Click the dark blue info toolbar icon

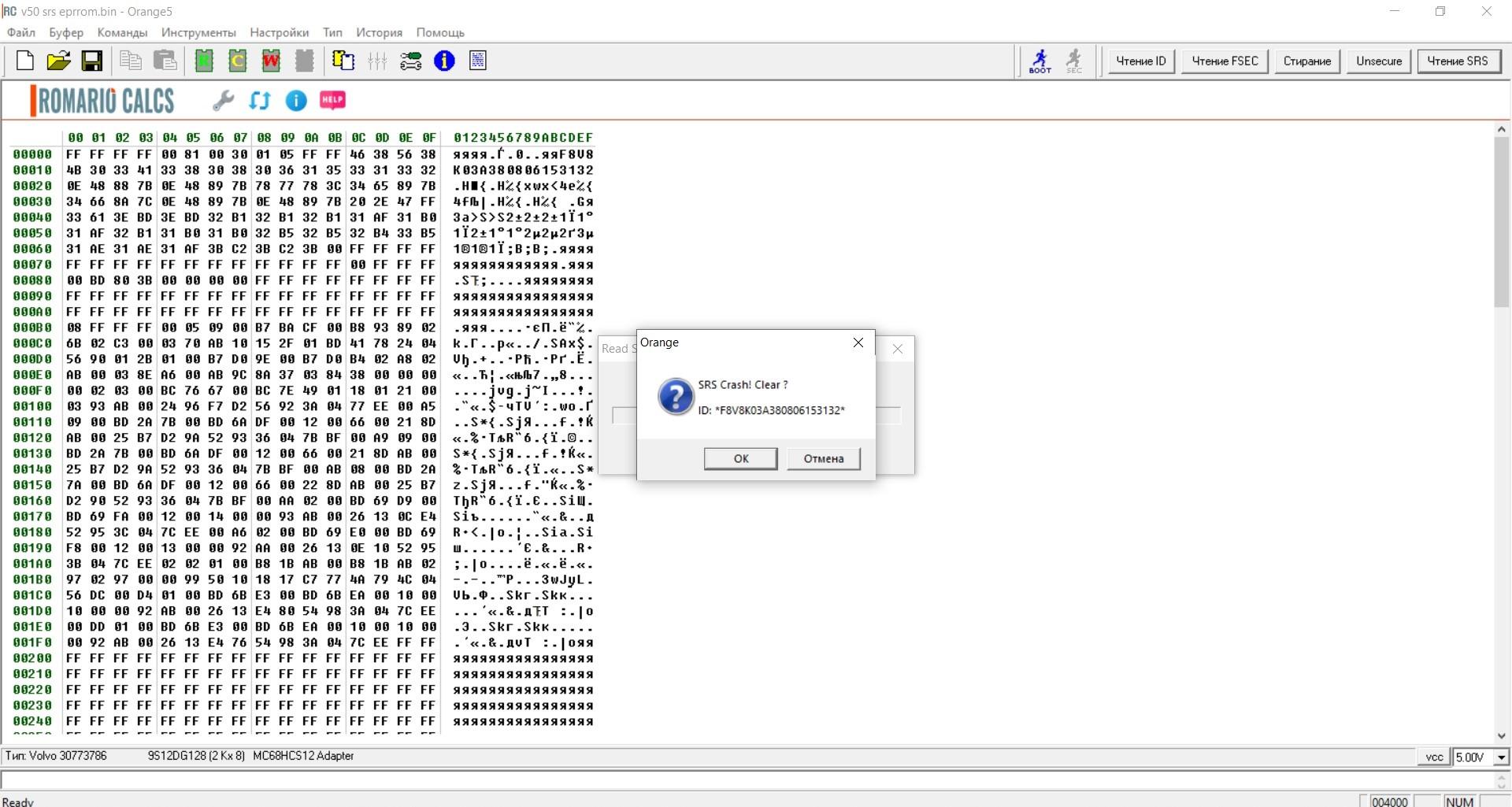coord(444,61)
